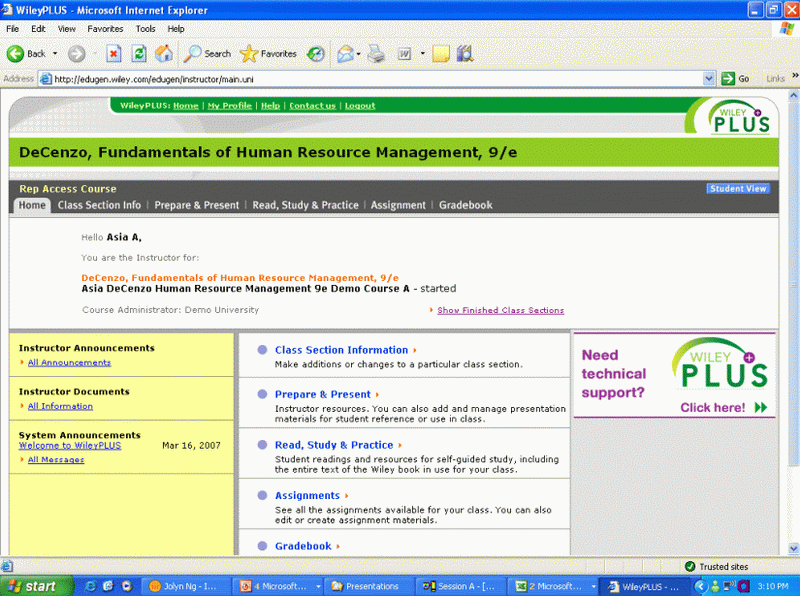Open All Messages link
The image size is (800, 596).
[x=56, y=460]
